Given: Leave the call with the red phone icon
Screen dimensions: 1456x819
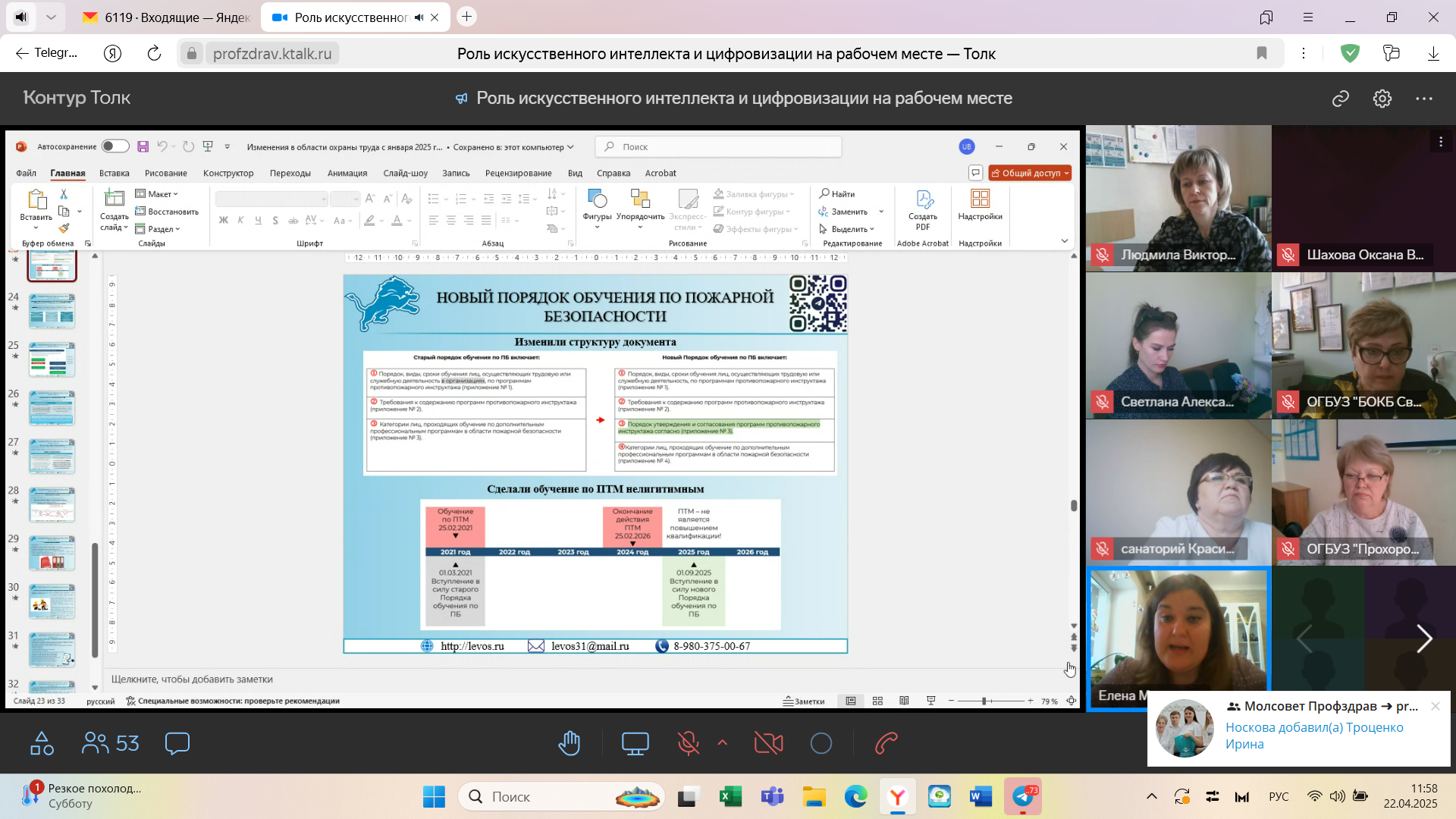Looking at the screenshot, I should tap(886, 744).
